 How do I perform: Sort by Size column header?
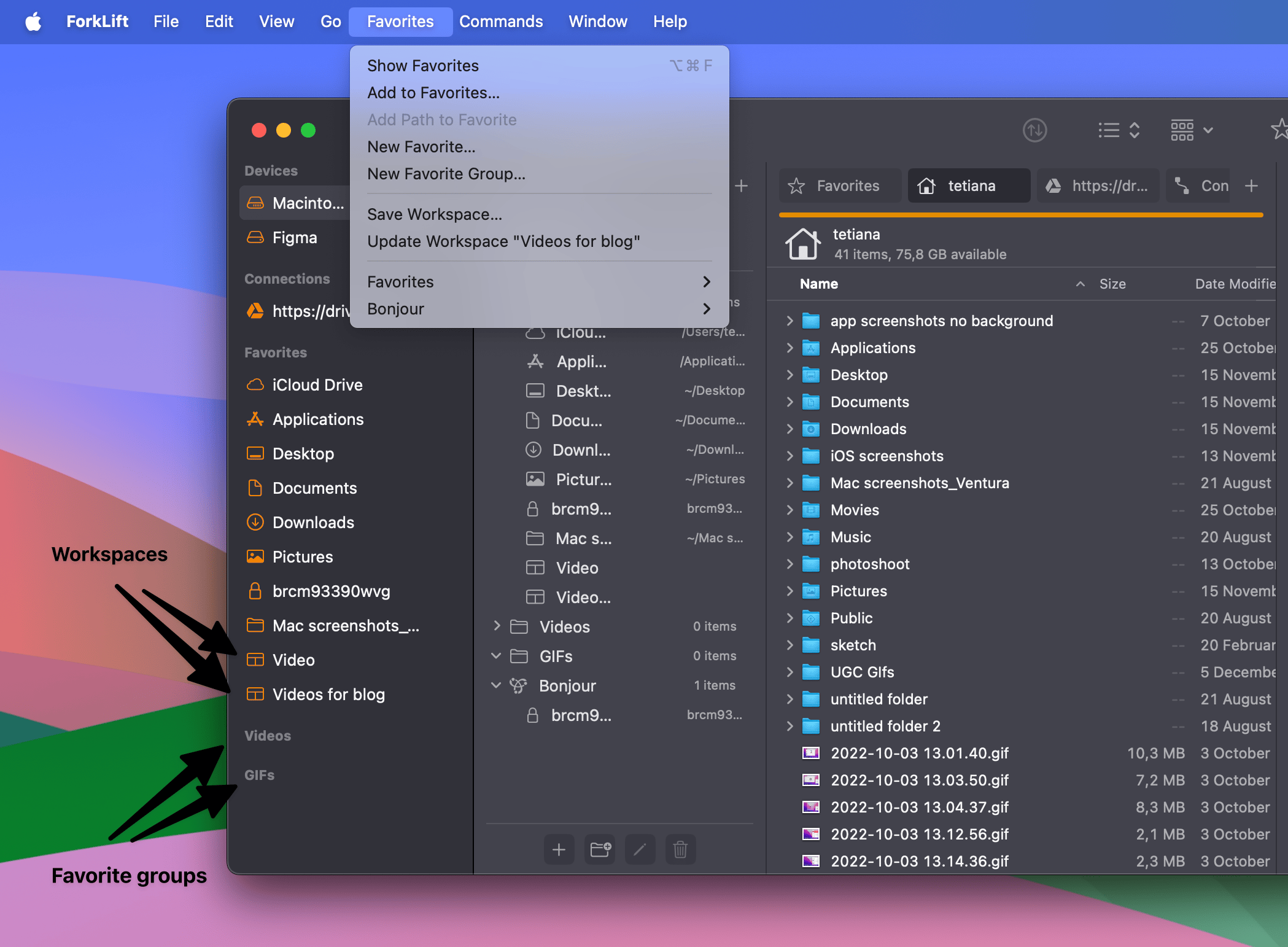pyautogui.click(x=1112, y=284)
